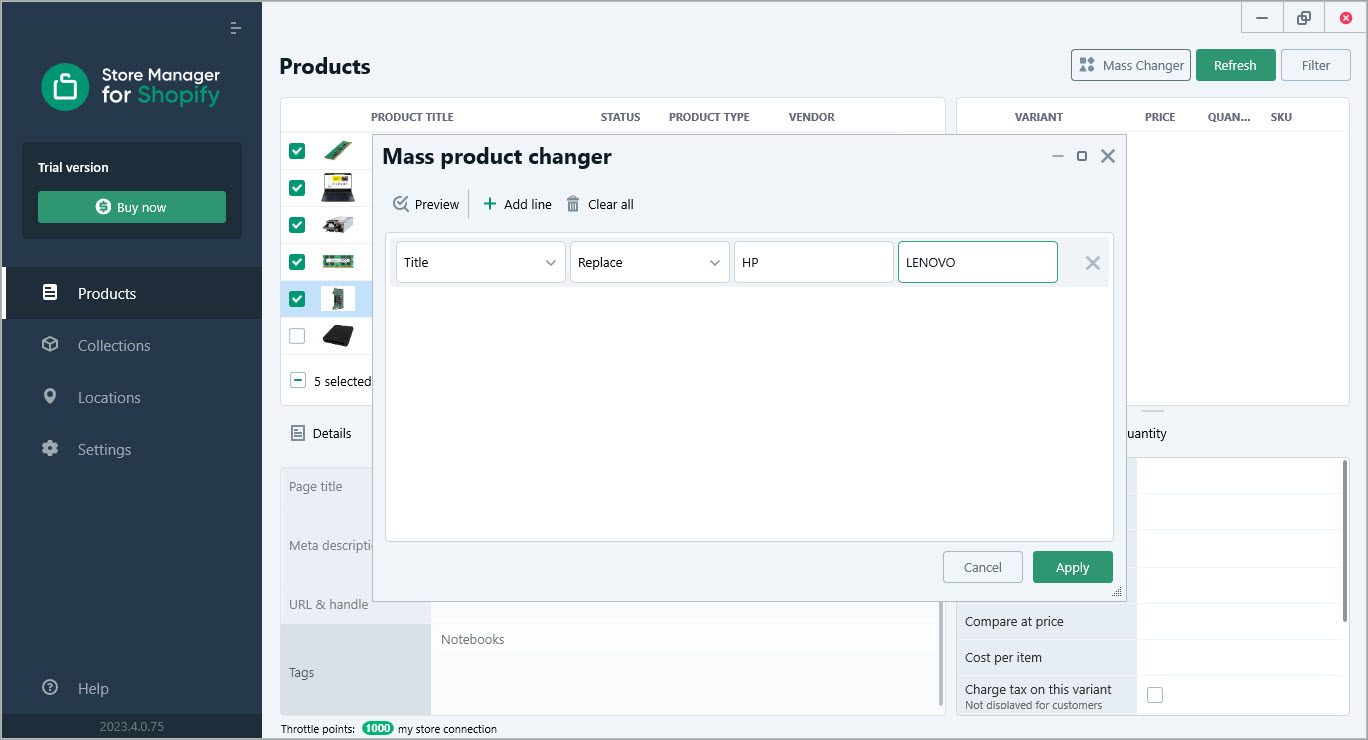Open the Help section in sidebar

pyautogui.click(x=132, y=688)
